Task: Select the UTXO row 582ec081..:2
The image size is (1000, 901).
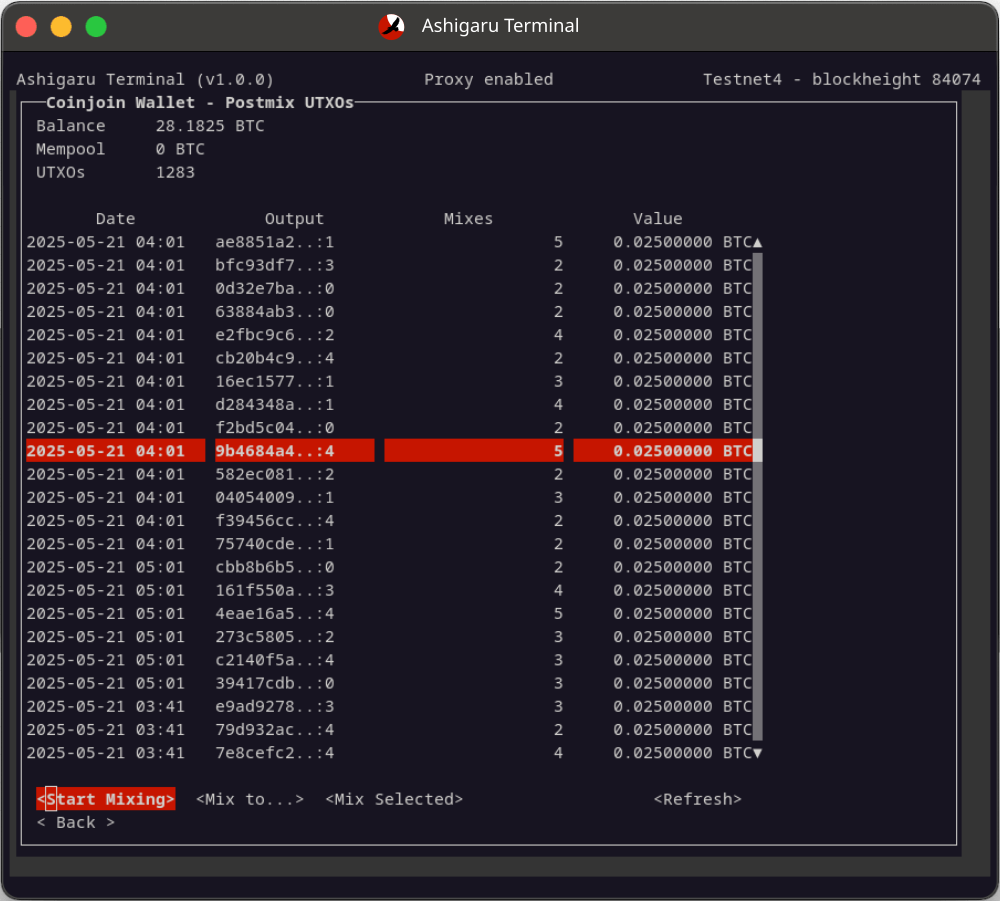Action: (x=390, y=474)
